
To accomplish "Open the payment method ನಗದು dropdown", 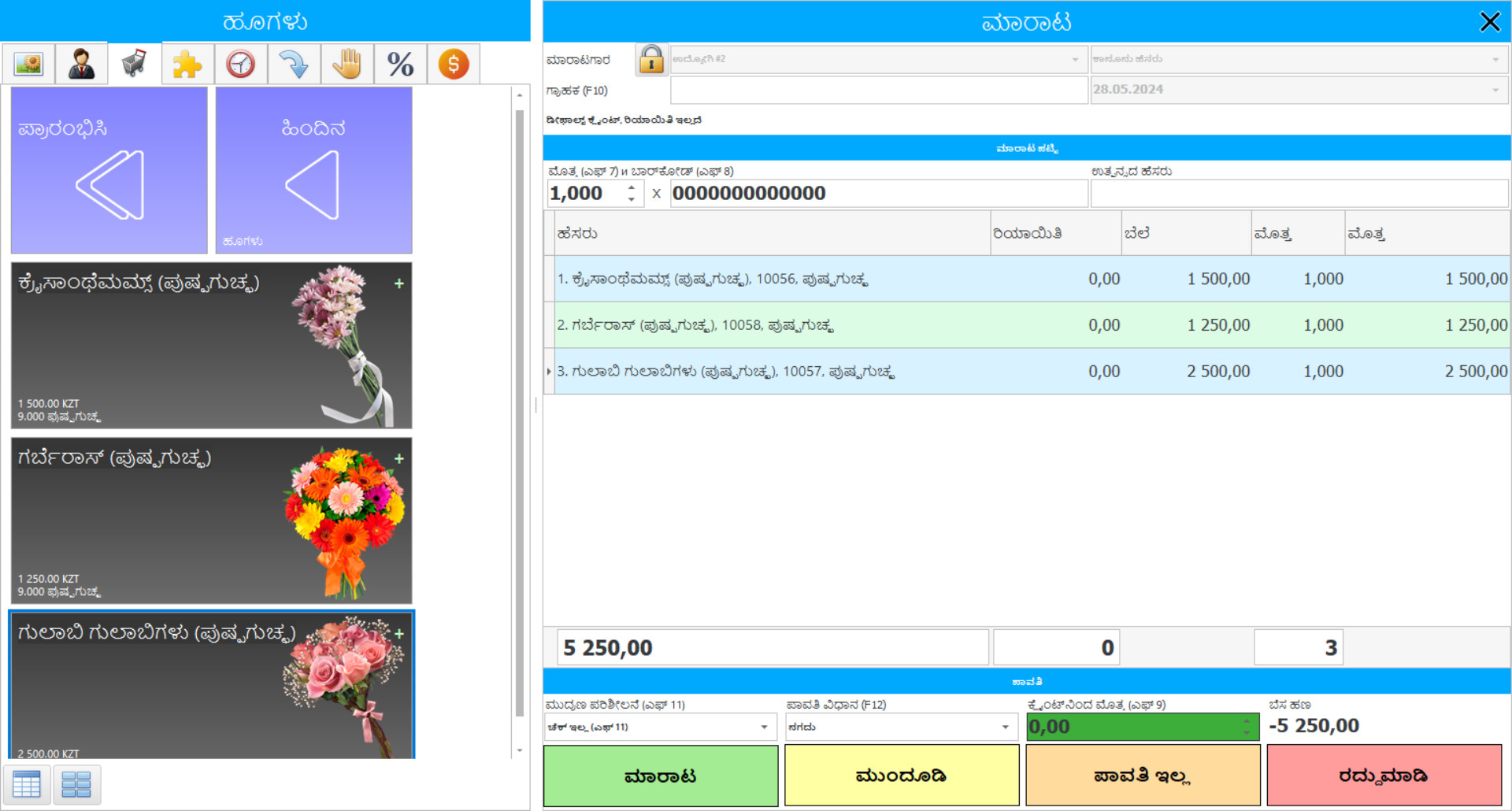I will click(901, 727).
